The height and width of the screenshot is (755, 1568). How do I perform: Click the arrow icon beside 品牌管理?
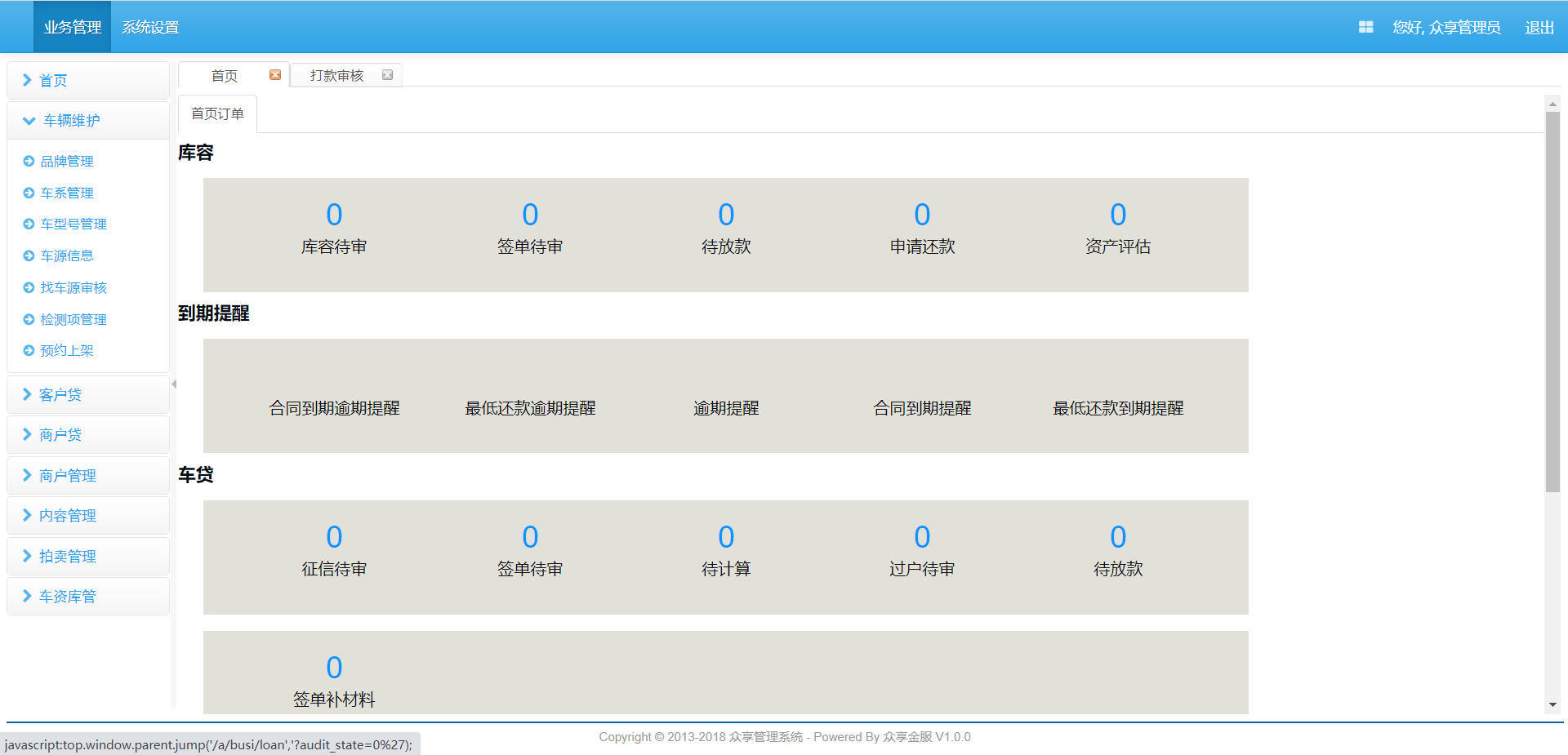29,162
